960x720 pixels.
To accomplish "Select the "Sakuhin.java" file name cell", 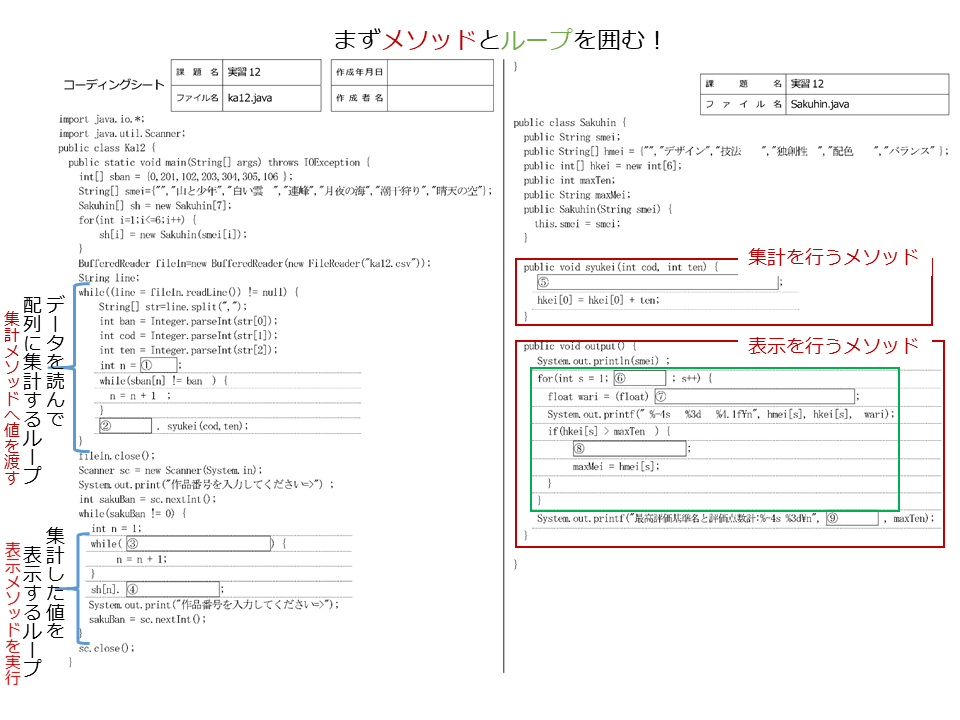I will coord(867,104).
